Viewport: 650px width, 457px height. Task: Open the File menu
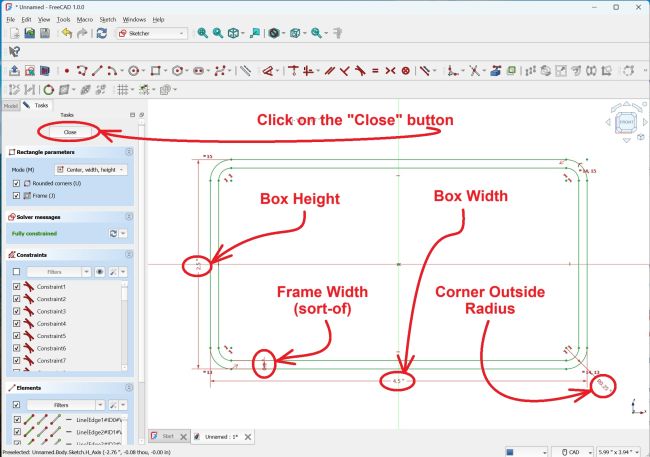click(x=11, y=19)
